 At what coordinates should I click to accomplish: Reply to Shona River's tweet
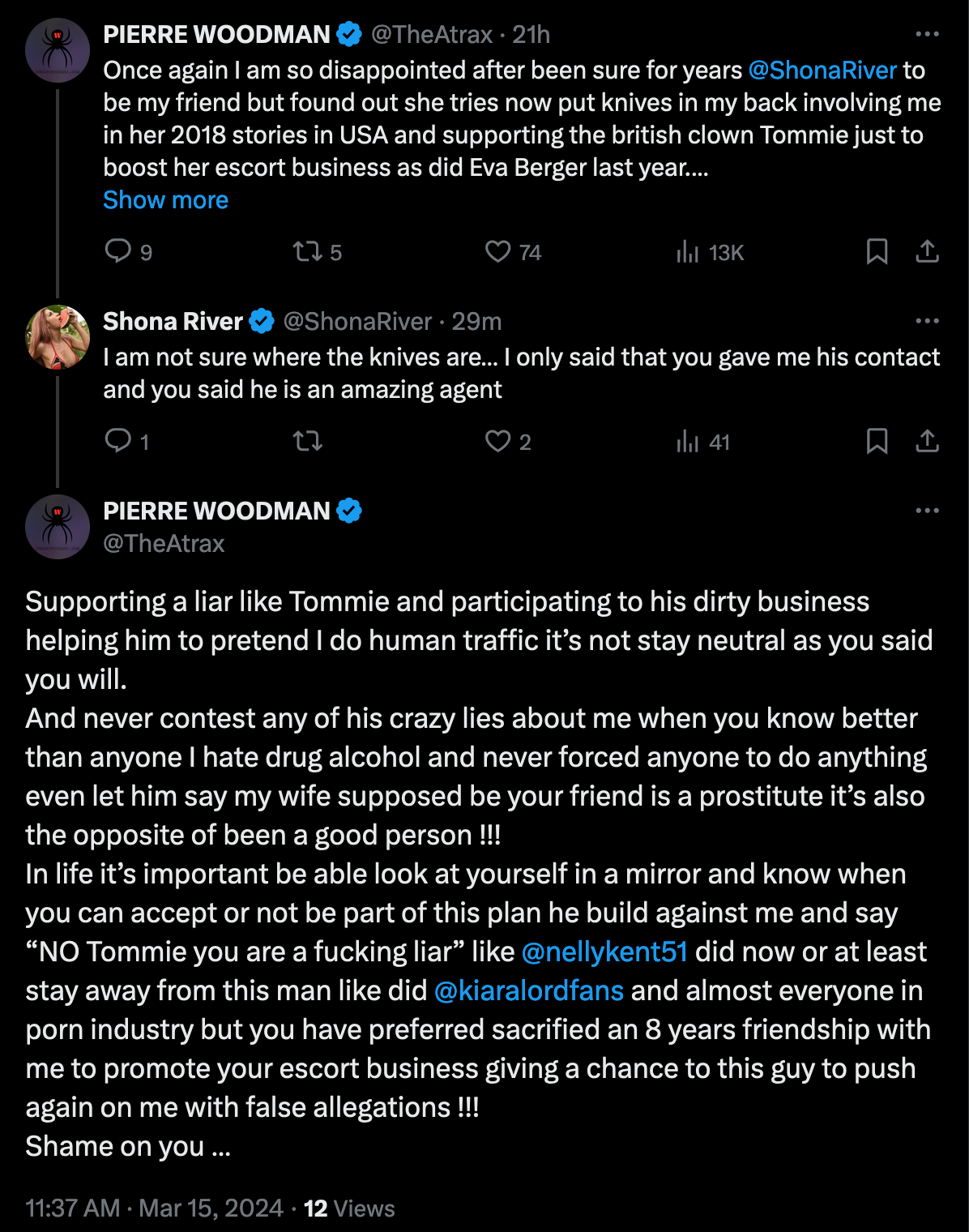point(118,441)
